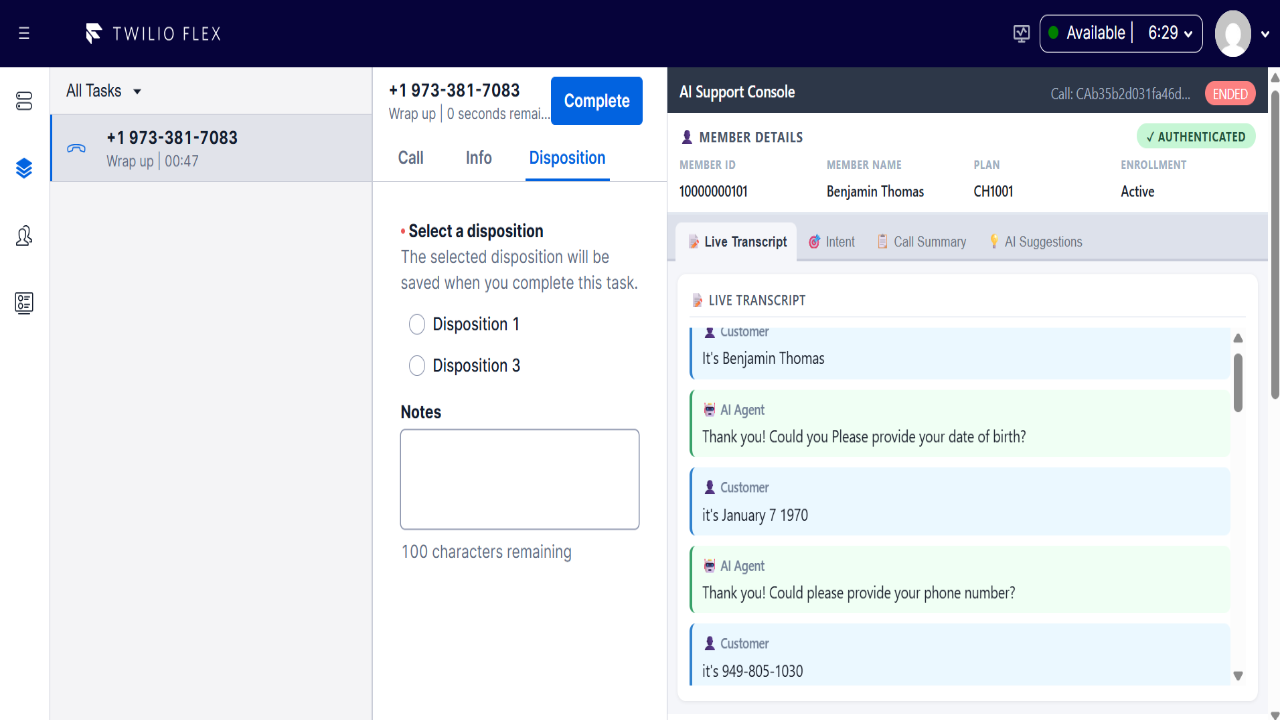Choose the Disposition 3 radio button
This screenshot has height=720, width=1280.
click(417, 366)
